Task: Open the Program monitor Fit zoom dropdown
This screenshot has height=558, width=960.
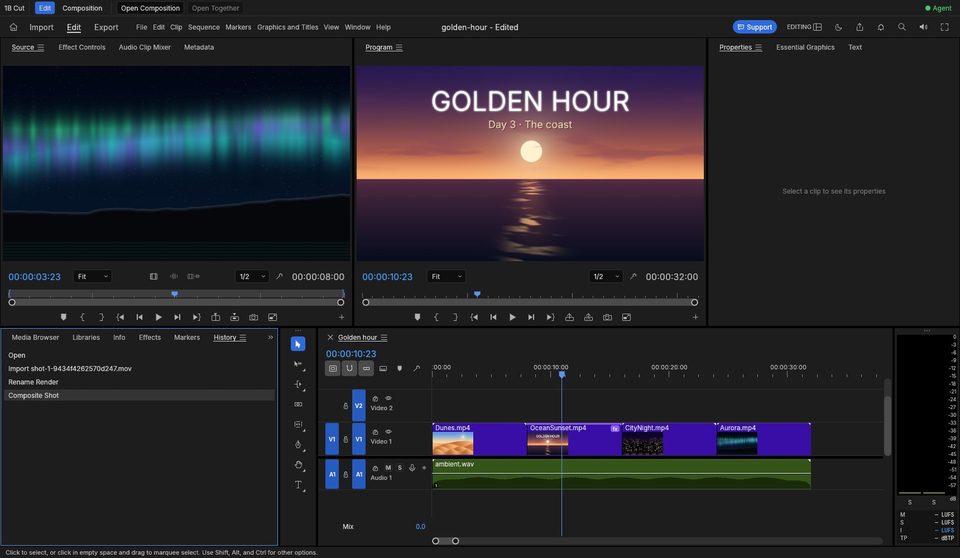Action: click(x=446, y=276)
